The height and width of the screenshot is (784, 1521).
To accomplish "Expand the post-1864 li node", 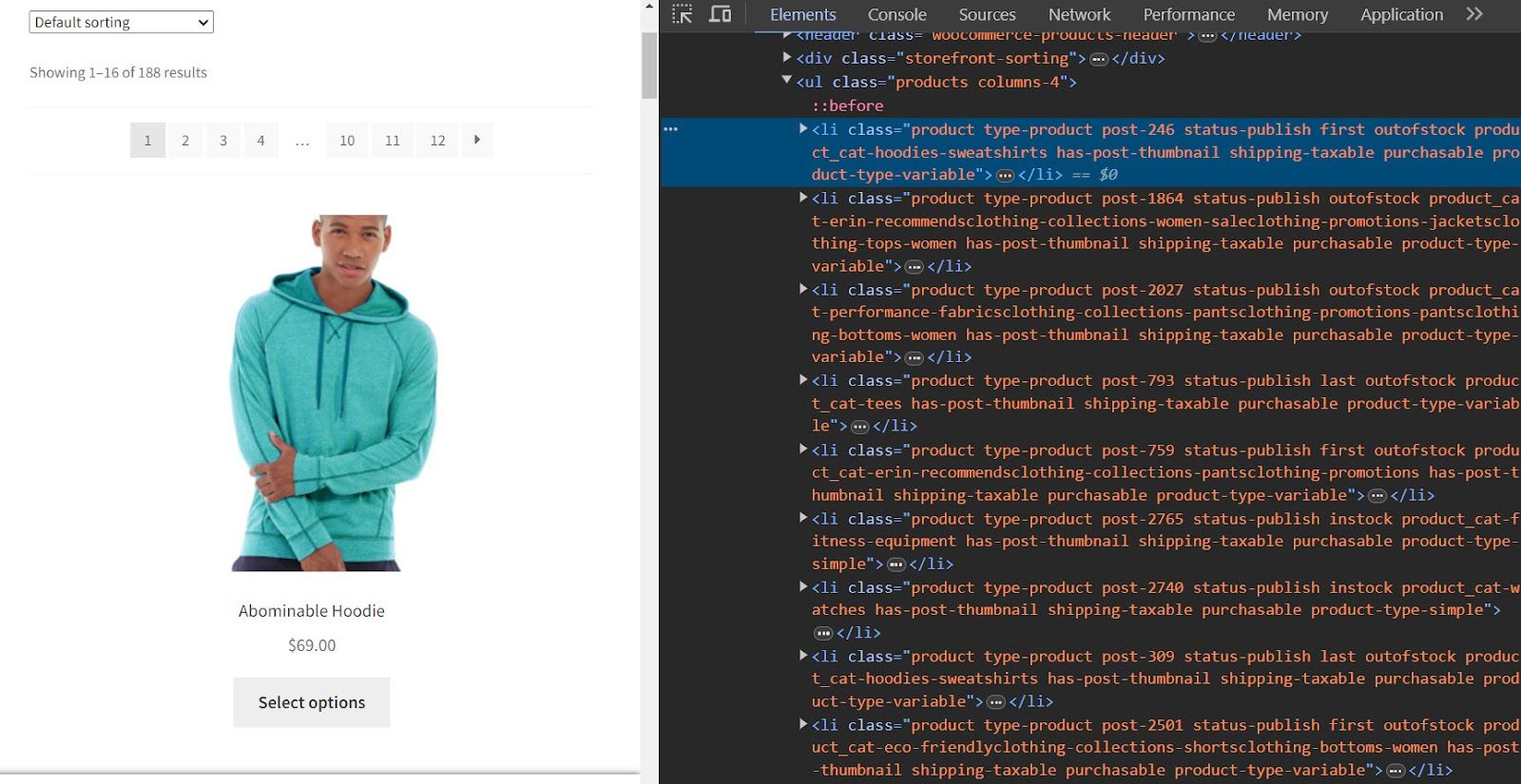I will (x=803, y=198).
